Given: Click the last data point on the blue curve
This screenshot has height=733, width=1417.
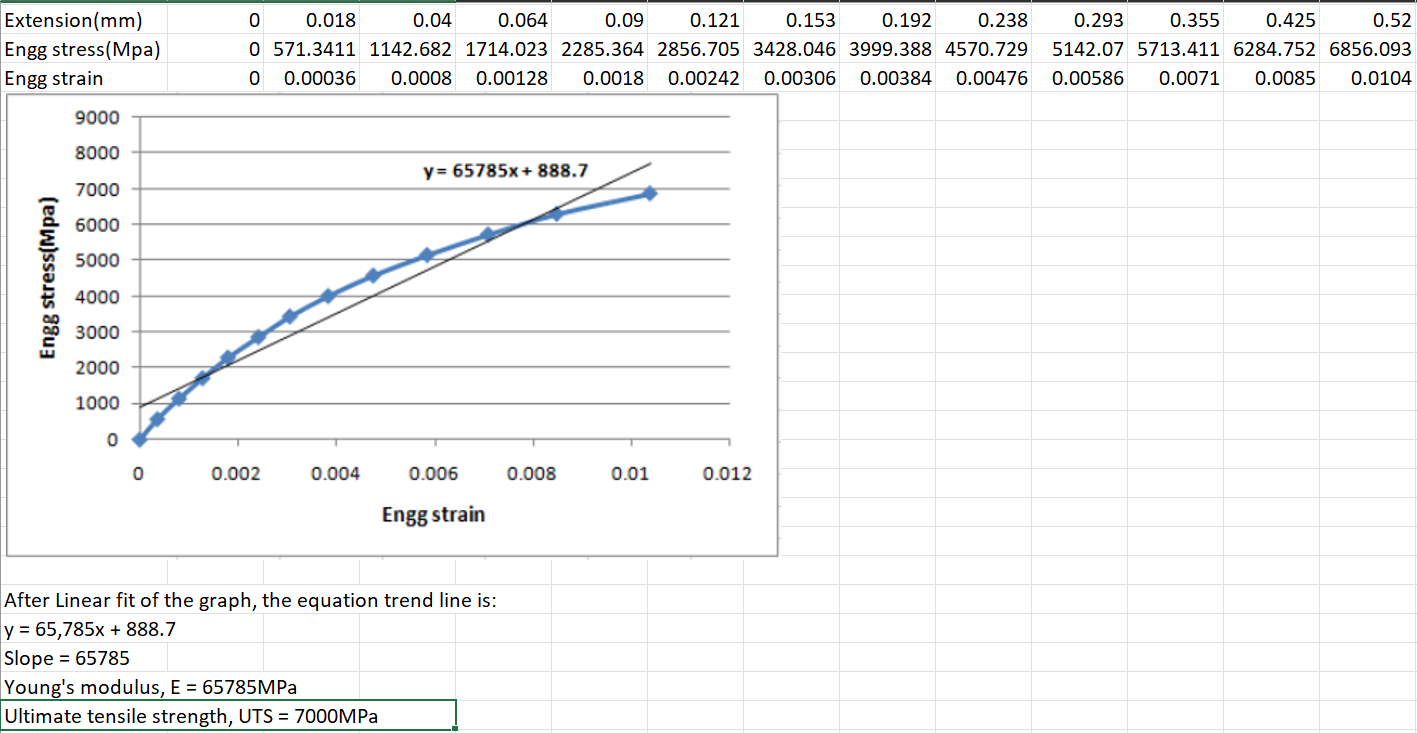Looking at the screenshot, I should pyautogui.click(x=650, y=193).
